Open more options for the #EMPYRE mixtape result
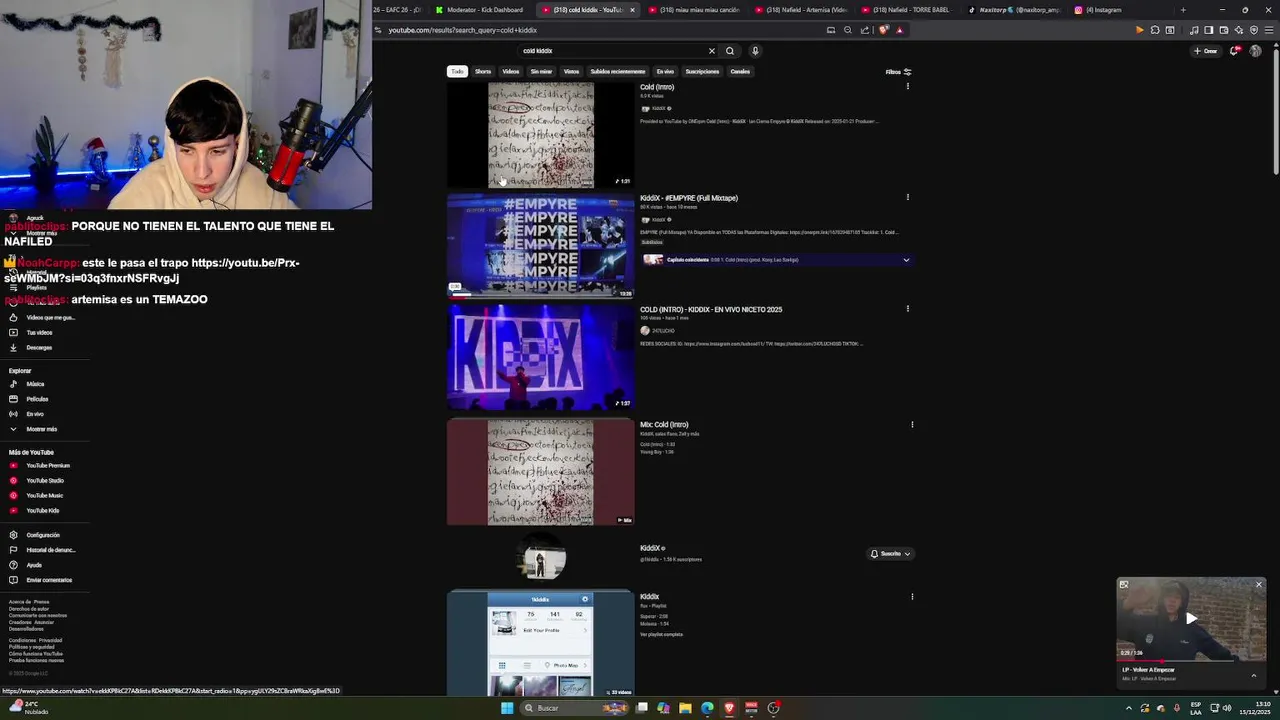This screenshot has width=1280, height=720. 908,197
